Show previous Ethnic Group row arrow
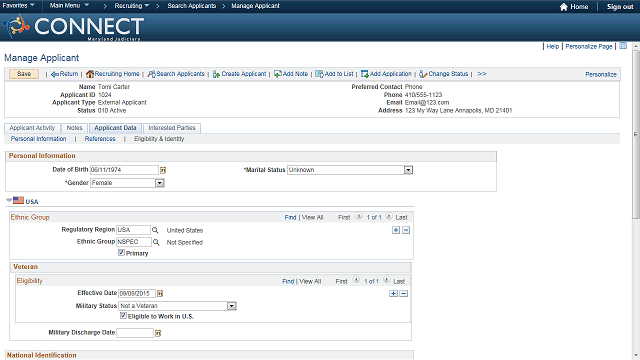 click(359, 216)
